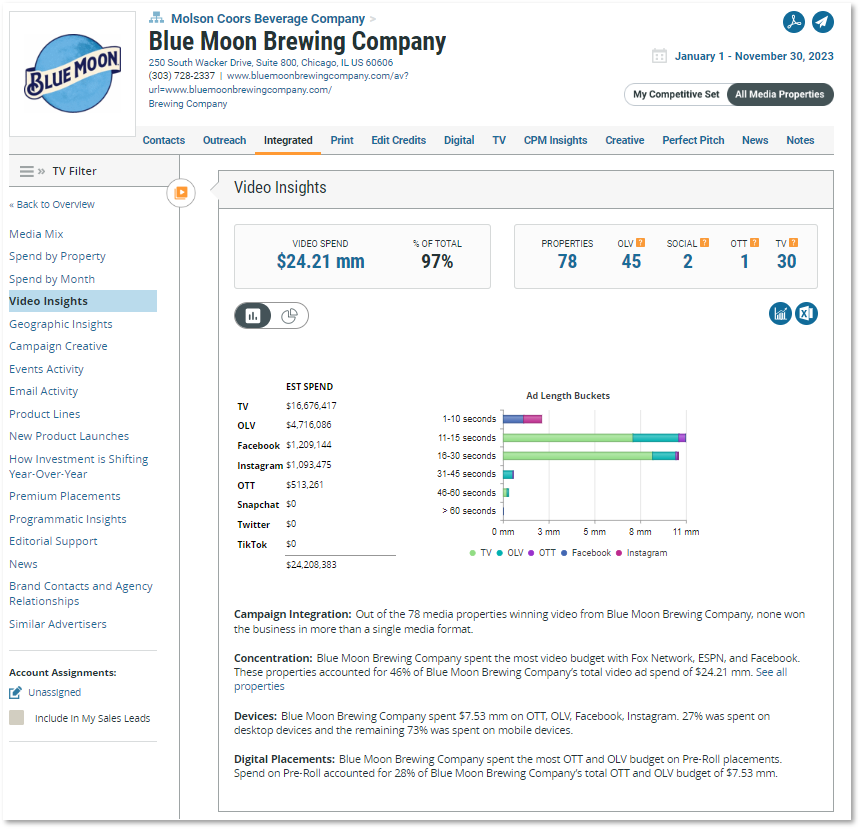Click the OTT help question mark icon
860x829 pixels.
(x=755, y=243)
